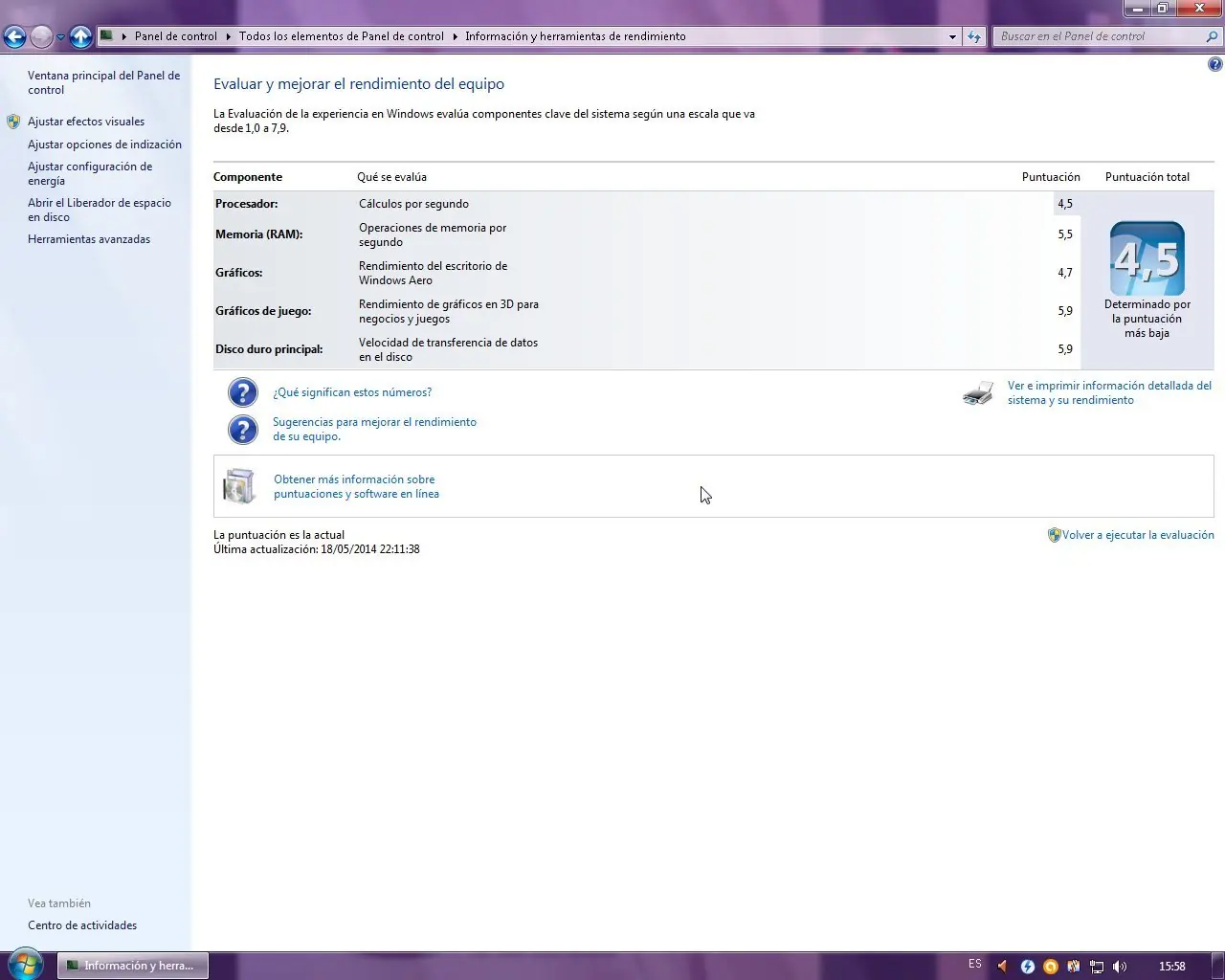Image resolution: width=1225 pixels, height=980 pixels.
Task: Select the 'Memoria (RAM):' row label
Action: coord(258,234)
